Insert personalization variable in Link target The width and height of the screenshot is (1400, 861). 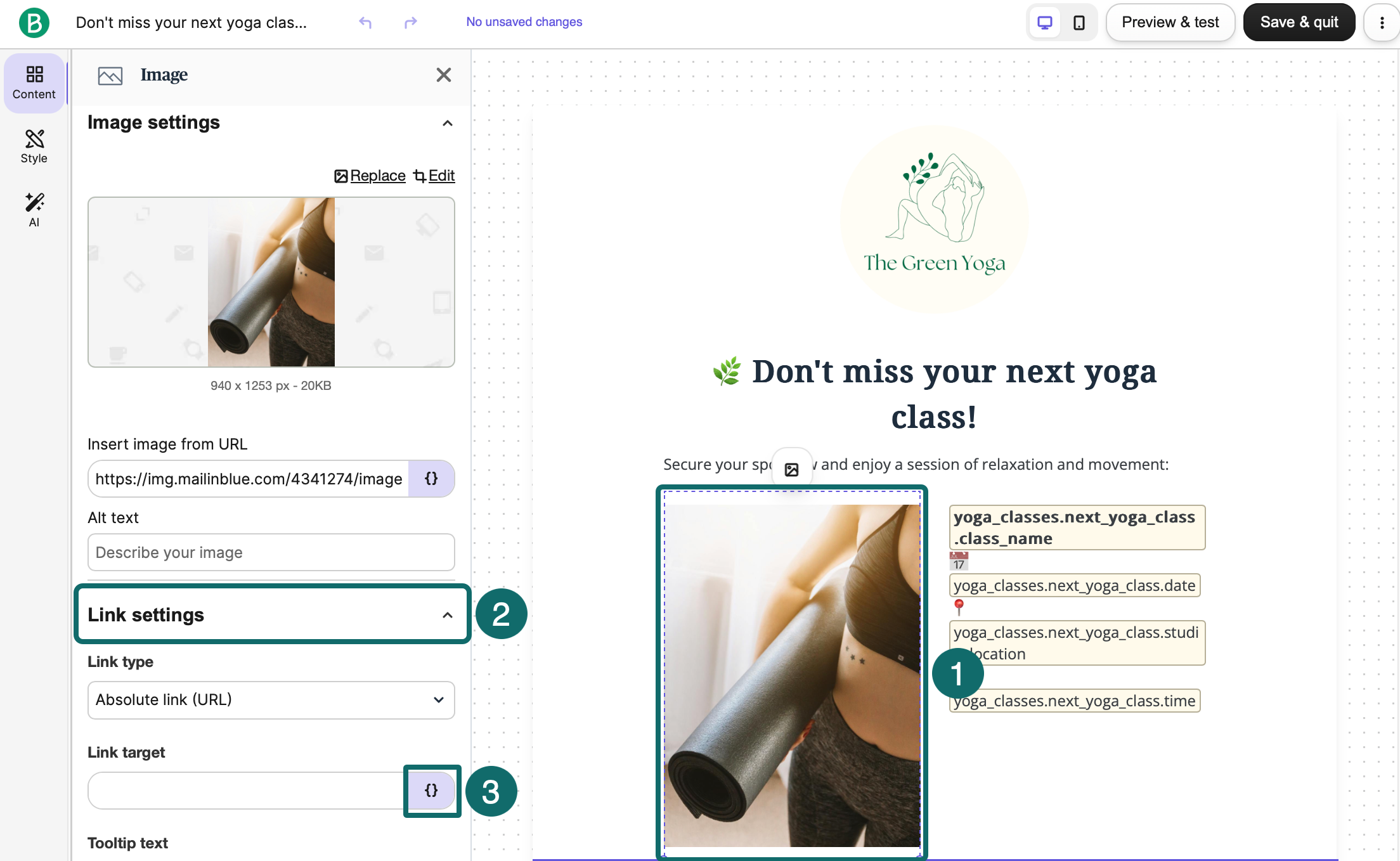coord(431,791)
